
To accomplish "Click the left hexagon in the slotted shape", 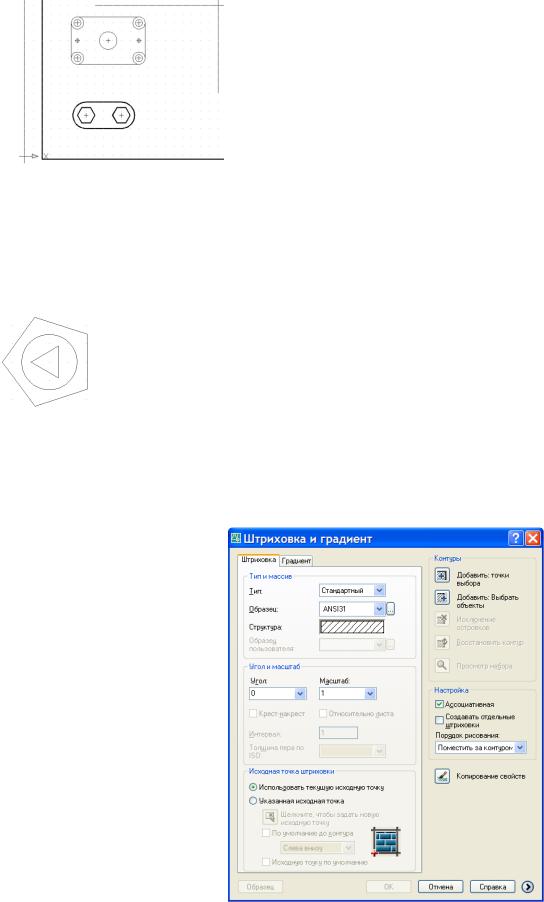I will (86, 115).
